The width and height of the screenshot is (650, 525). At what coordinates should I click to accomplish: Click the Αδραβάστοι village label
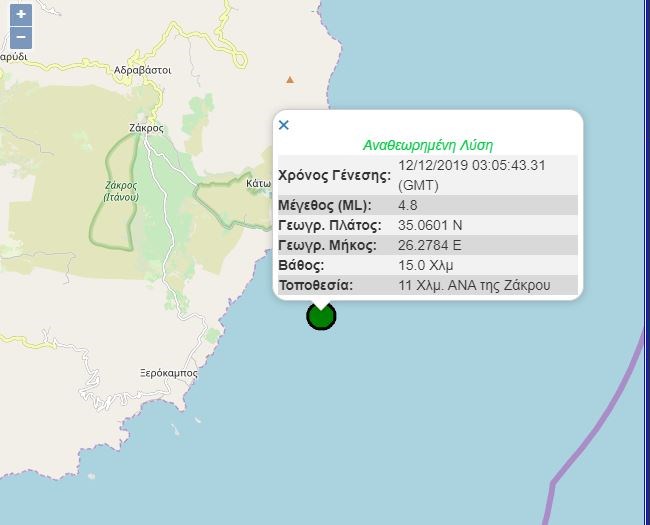(x=143, y=70)
